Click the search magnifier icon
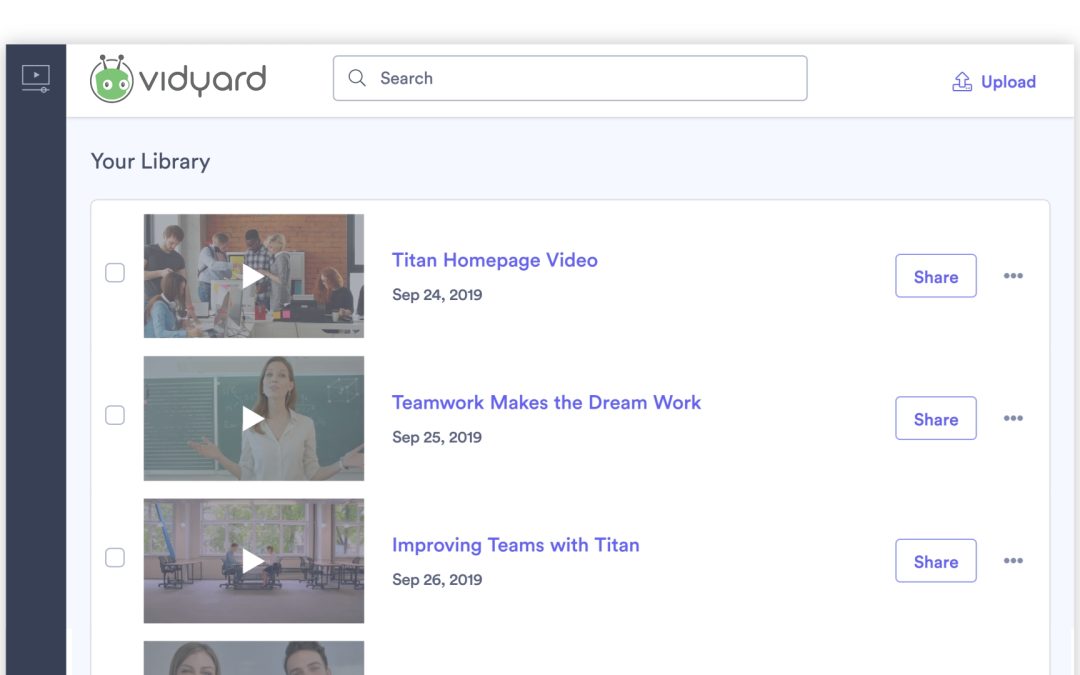The image size is (1080, 675). pyautogui.click(x=357, y=78)
